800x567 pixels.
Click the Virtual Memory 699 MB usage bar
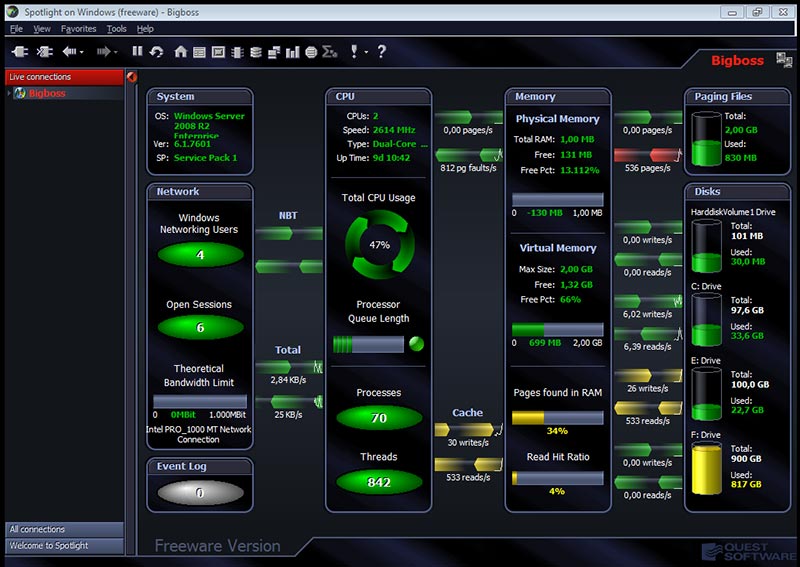(558, 329)
